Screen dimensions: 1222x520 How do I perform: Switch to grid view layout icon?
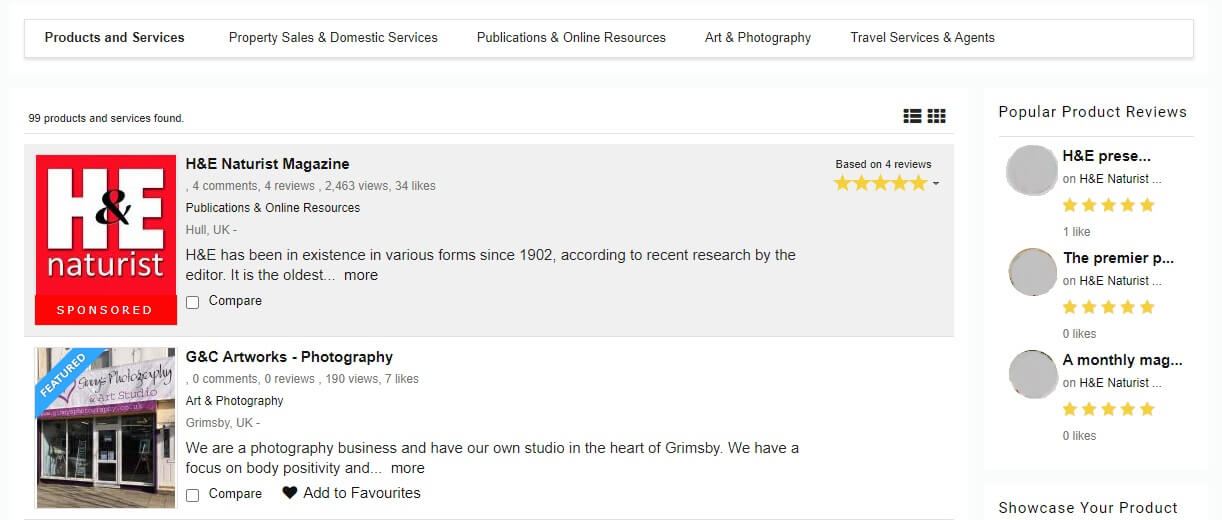click(936, 116)
